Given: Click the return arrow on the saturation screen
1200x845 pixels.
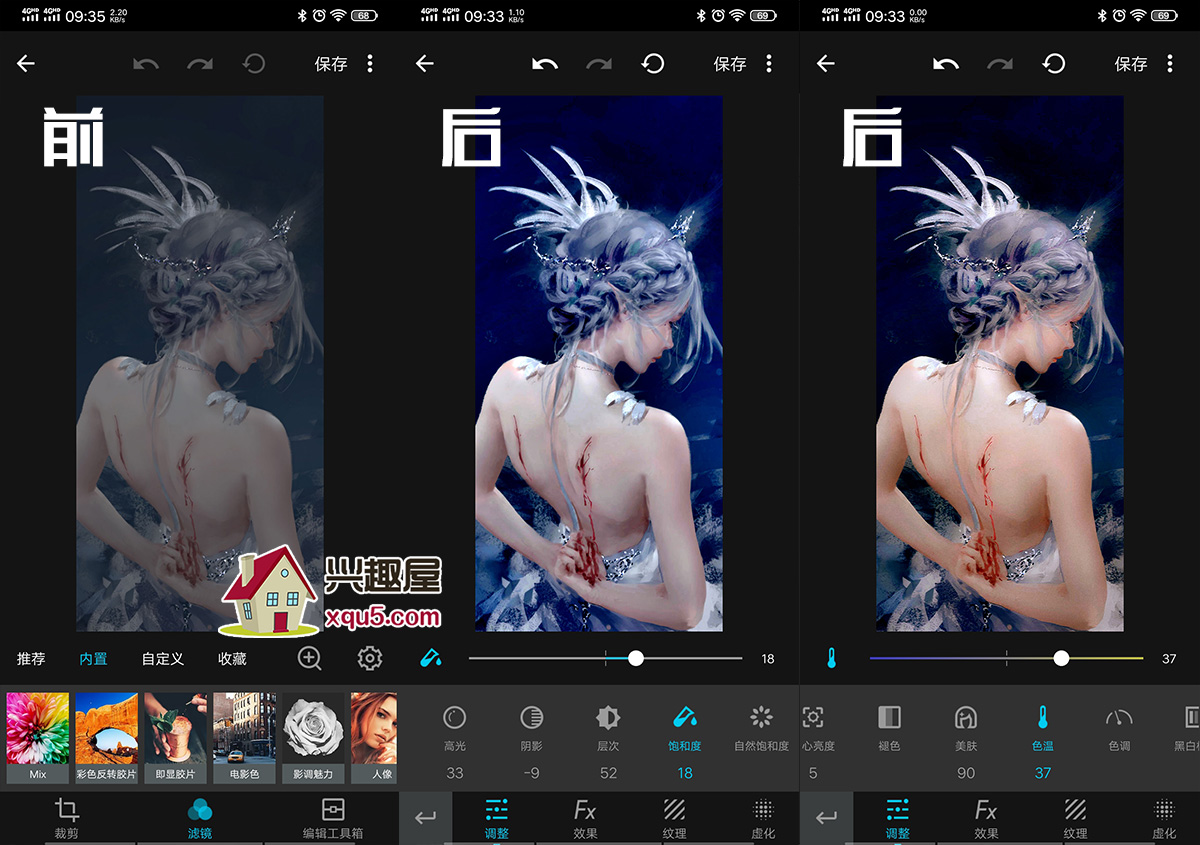Looking at the screenshot, I should [426, 818].
